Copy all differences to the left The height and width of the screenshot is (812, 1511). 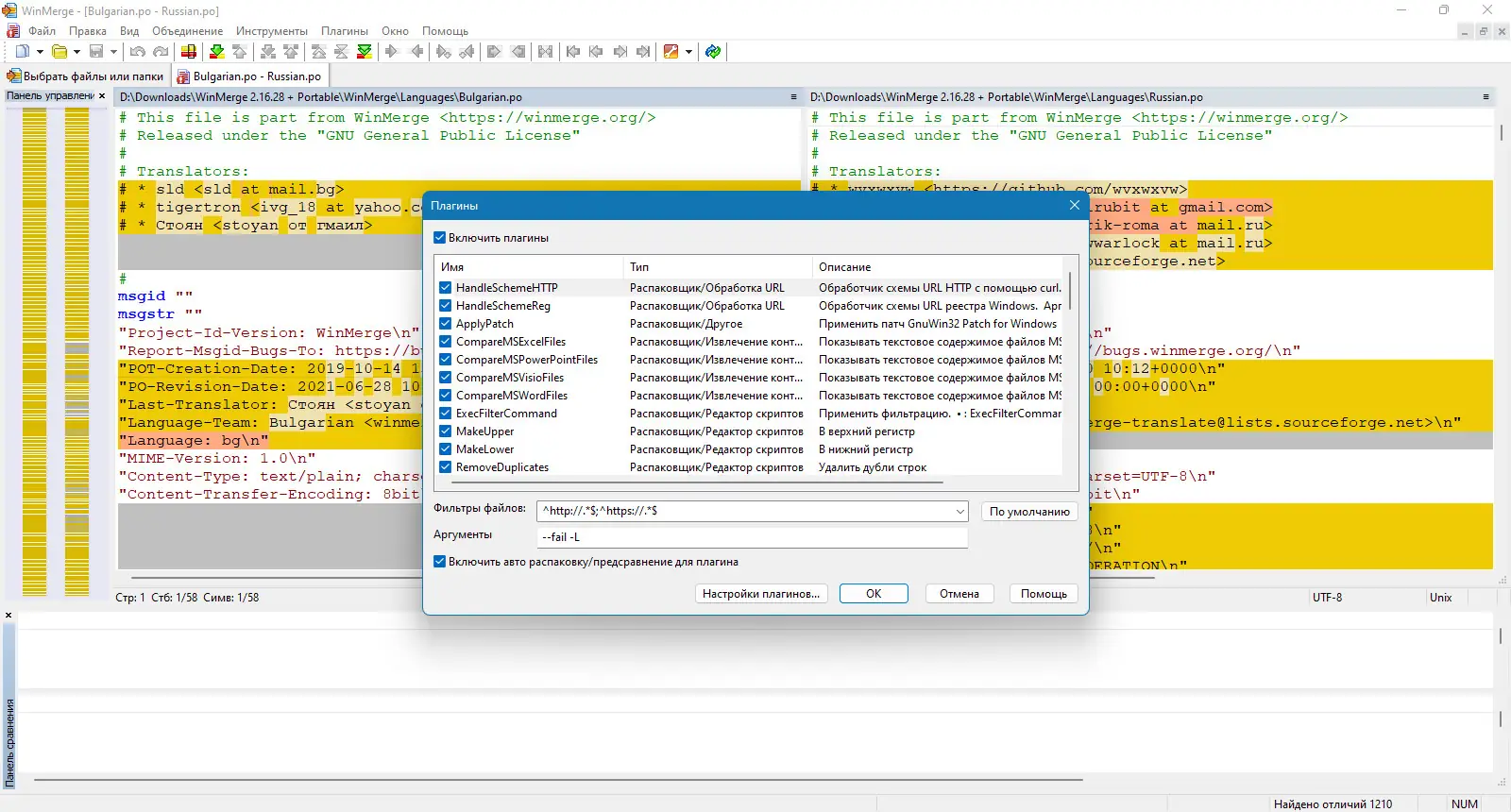518,52
